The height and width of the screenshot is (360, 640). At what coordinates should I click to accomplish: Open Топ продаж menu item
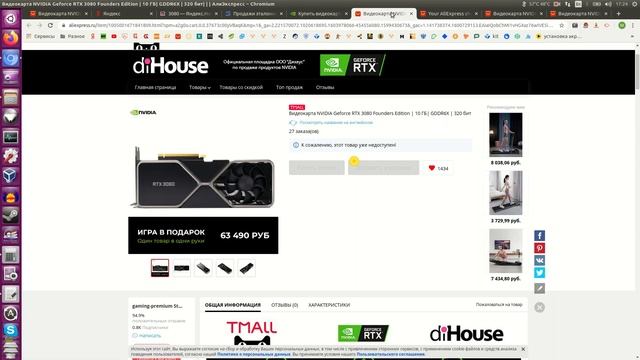(x=289, y=87)
